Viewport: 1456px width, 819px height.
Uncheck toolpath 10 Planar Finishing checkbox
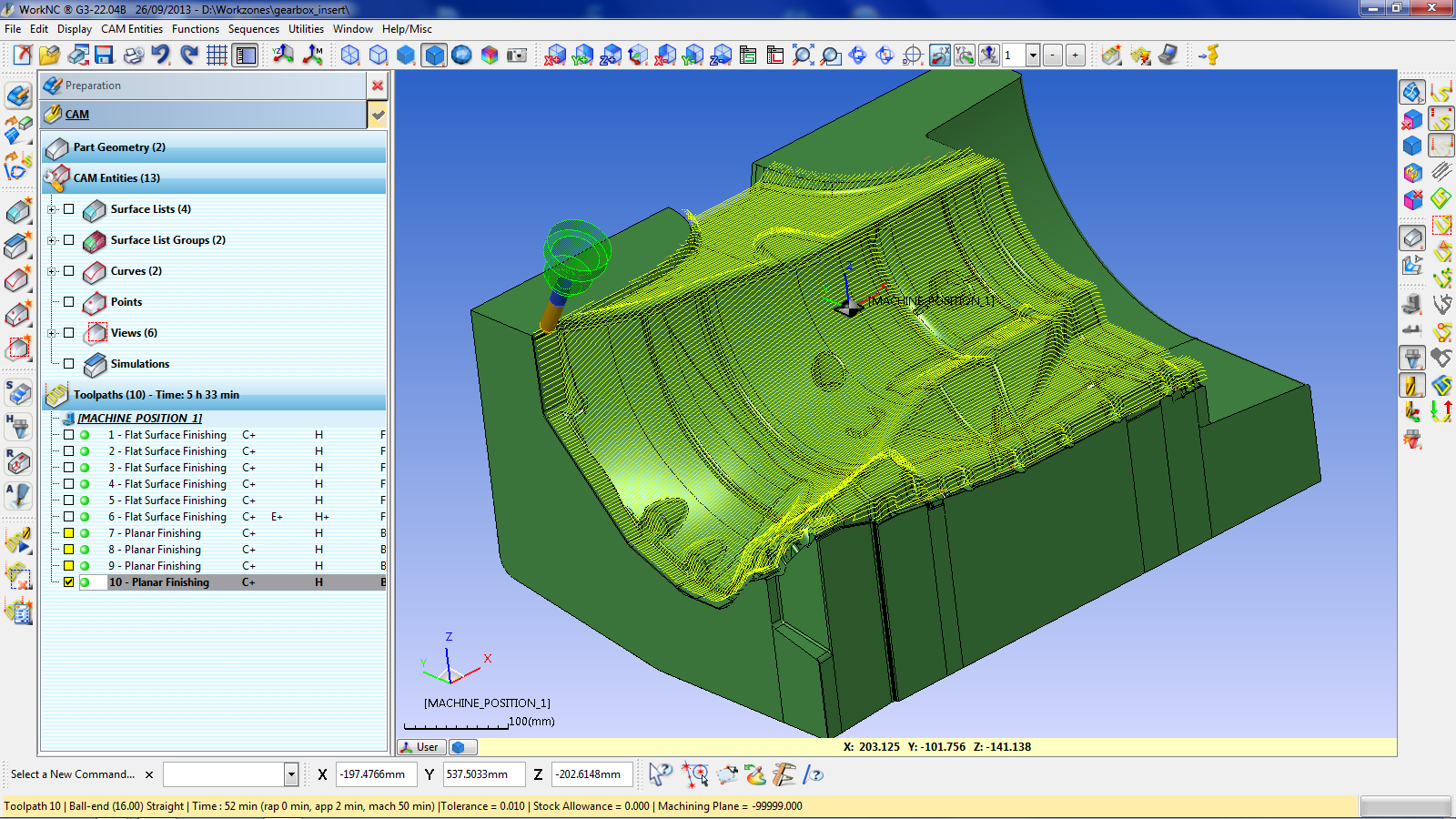click(x=69, y=582)
